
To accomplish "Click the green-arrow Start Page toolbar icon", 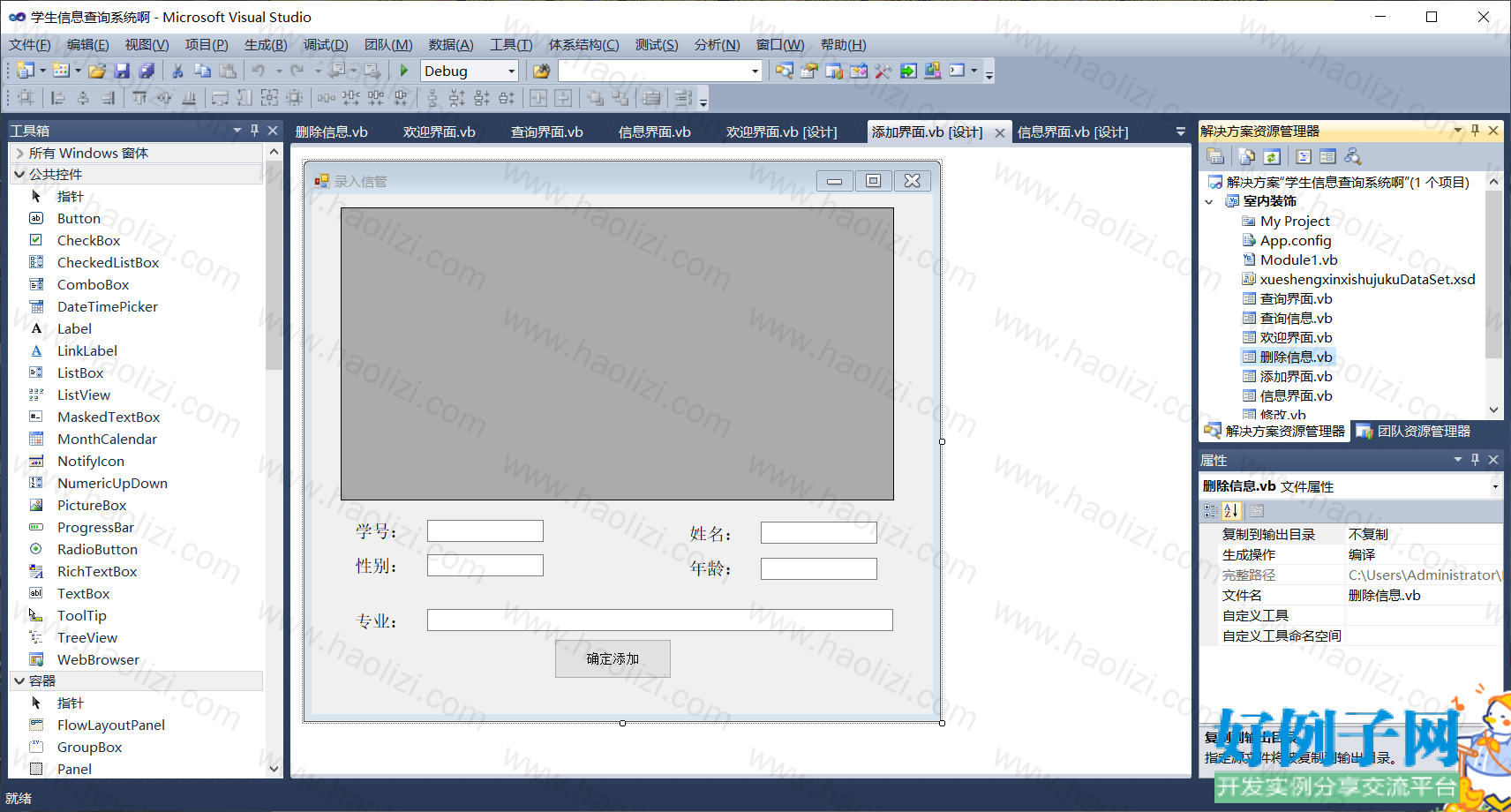I will click(908, 71).
